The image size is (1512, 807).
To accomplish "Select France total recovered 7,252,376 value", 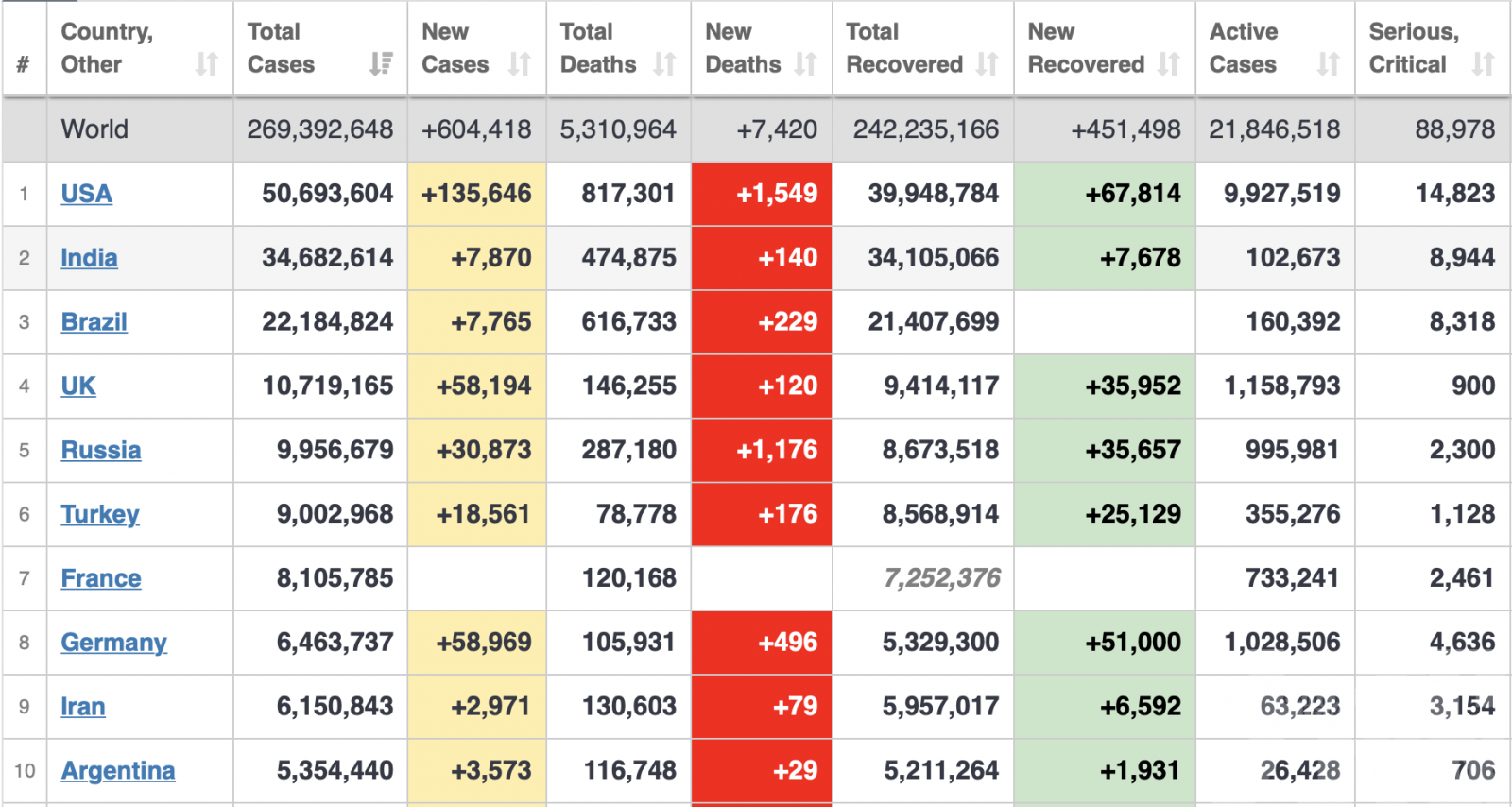I will (942, 578).
